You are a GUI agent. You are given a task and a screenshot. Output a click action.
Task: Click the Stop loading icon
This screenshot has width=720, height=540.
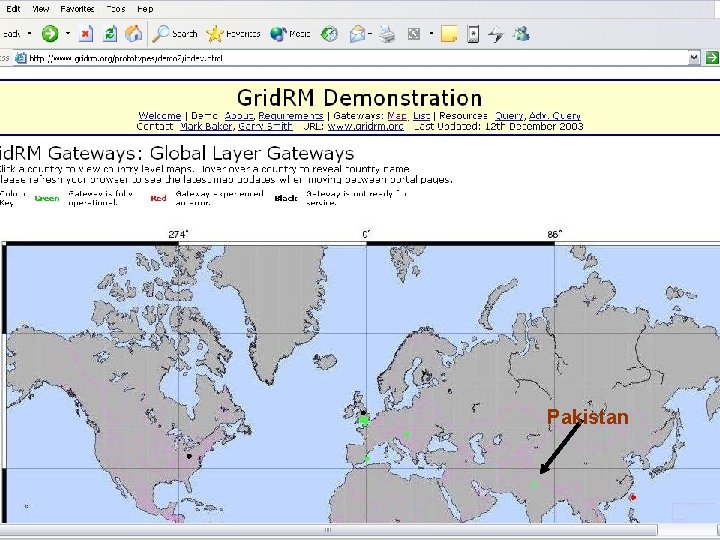tap(86, 34)
